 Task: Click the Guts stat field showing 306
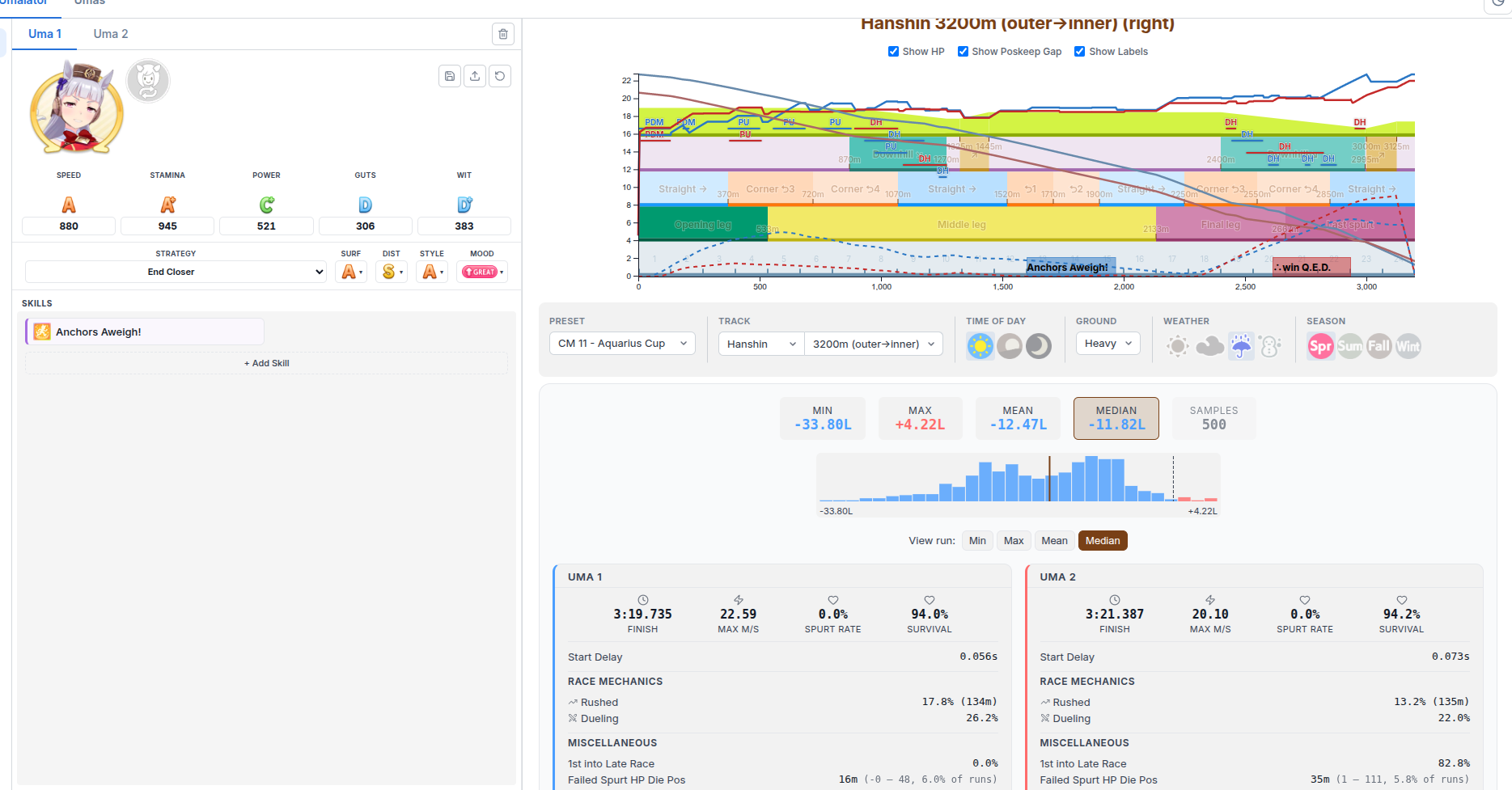[x=365, y=226]
